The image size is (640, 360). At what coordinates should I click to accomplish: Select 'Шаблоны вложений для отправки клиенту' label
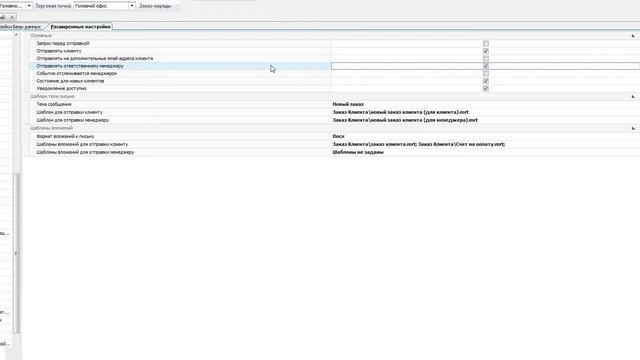pyautogui.click(x=82, y=144)
